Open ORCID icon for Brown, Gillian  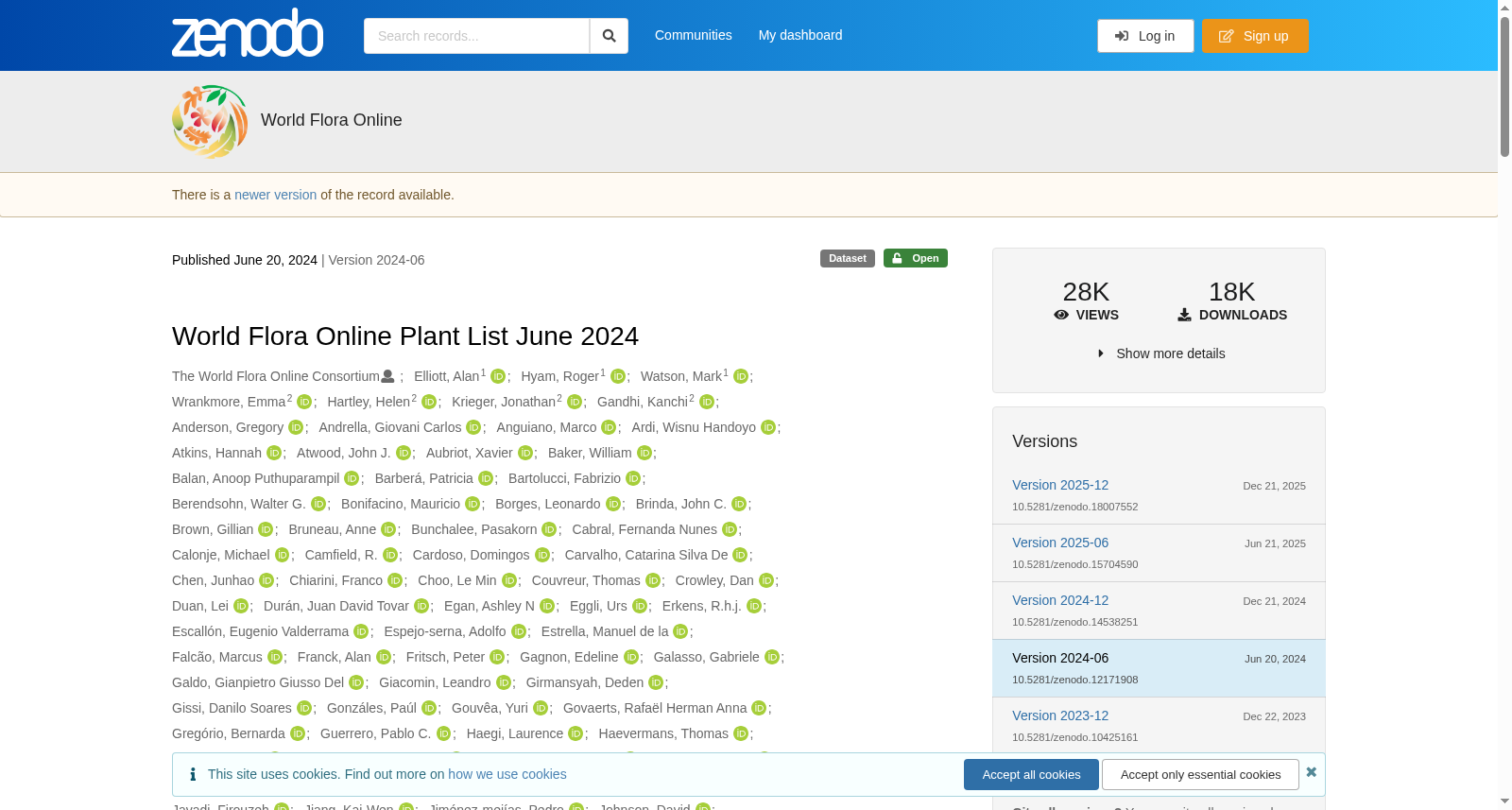pyautogui.click(x=266, y=529)
